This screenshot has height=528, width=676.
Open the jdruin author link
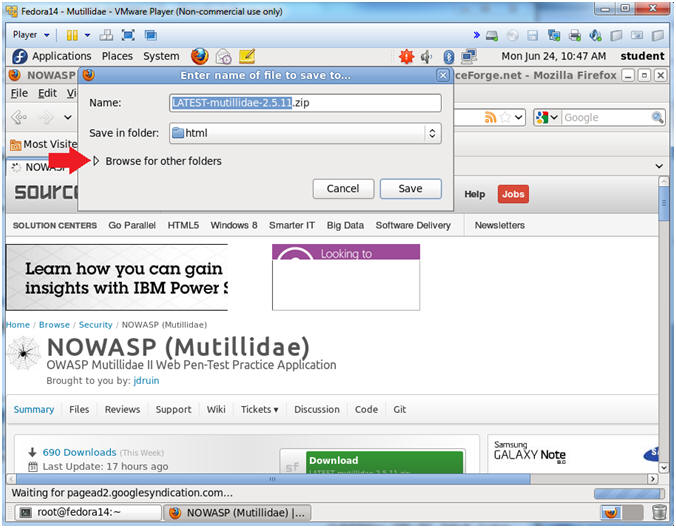click(146, 381)
